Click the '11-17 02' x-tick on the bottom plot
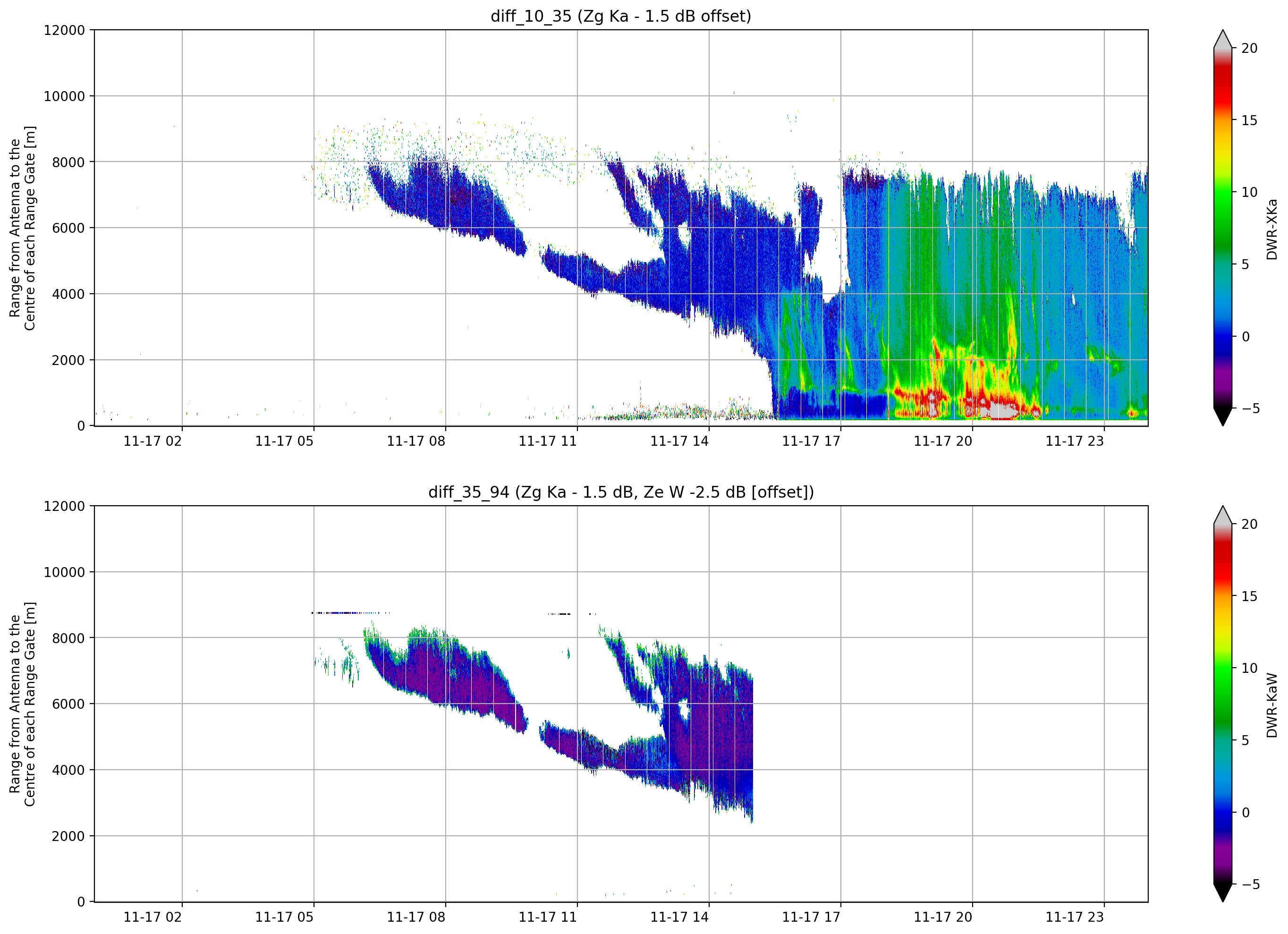 [x=153, y=917]
